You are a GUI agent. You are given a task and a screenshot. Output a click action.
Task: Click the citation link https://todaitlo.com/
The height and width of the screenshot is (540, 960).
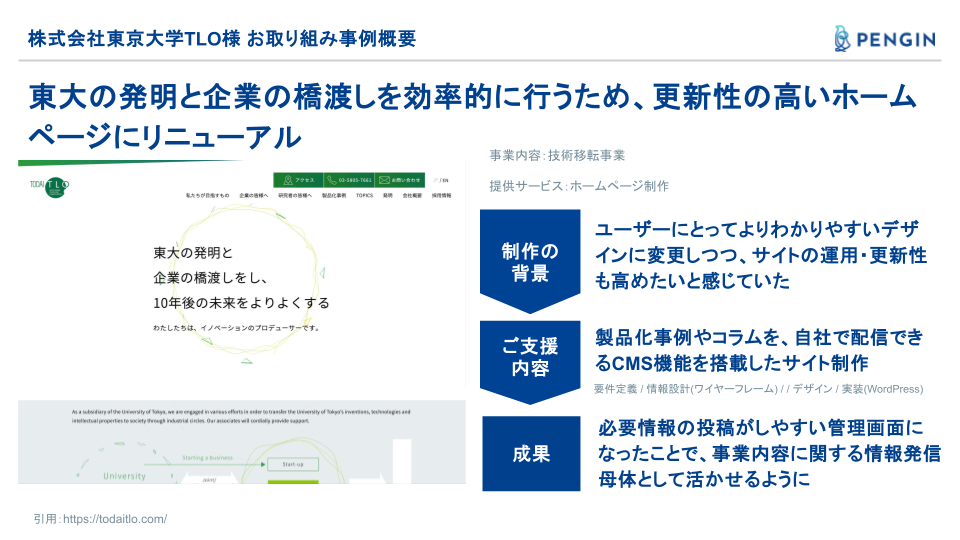(x=114, y=519)
